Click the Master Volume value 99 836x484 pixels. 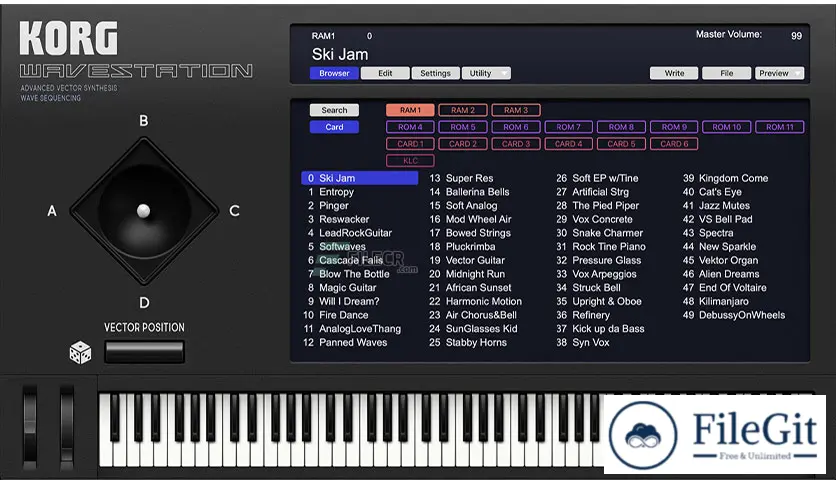[x=796, y=36]
